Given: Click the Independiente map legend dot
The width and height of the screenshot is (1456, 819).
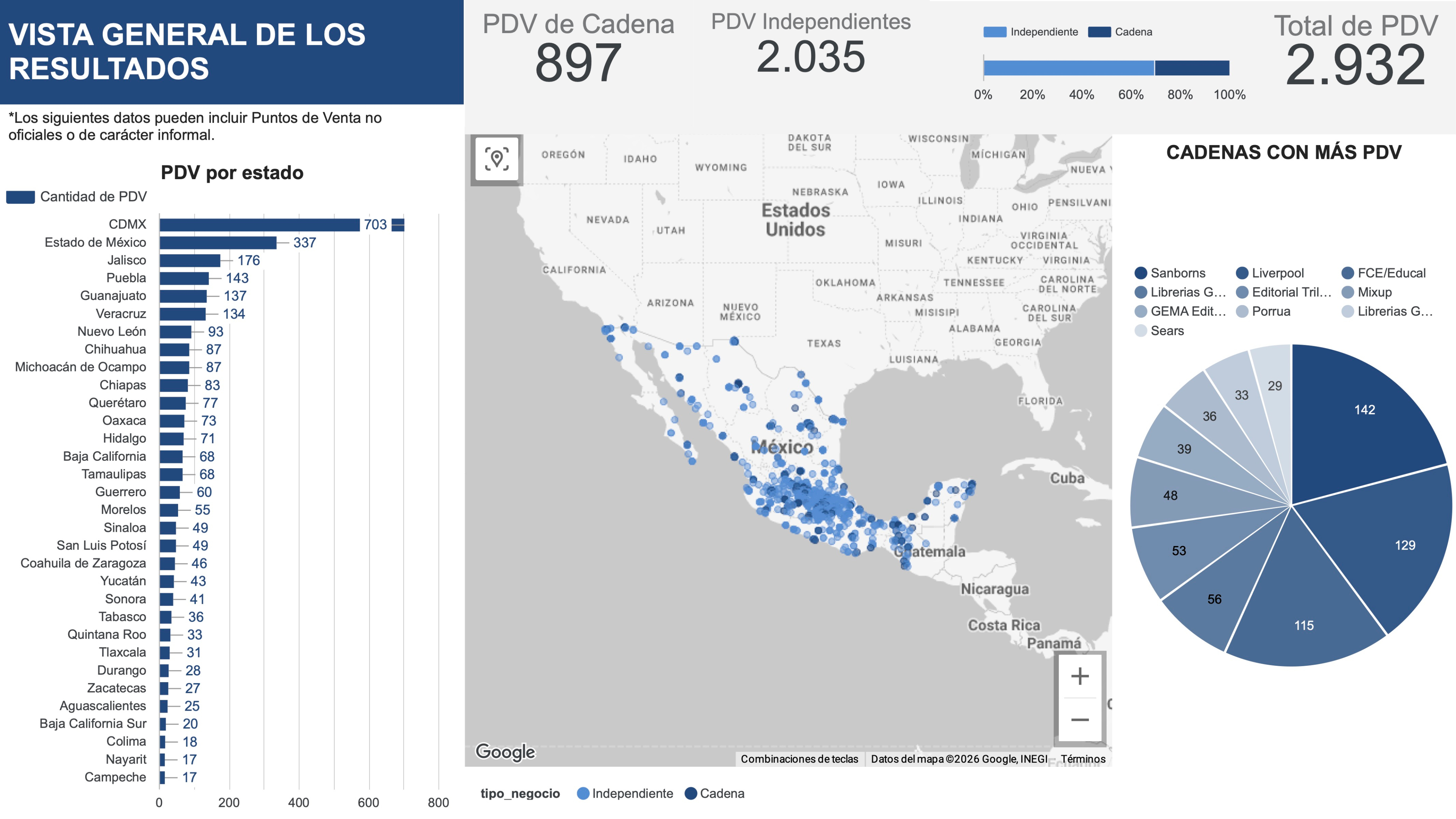Looking at the screenshot, I should click(x=583, y=793).
